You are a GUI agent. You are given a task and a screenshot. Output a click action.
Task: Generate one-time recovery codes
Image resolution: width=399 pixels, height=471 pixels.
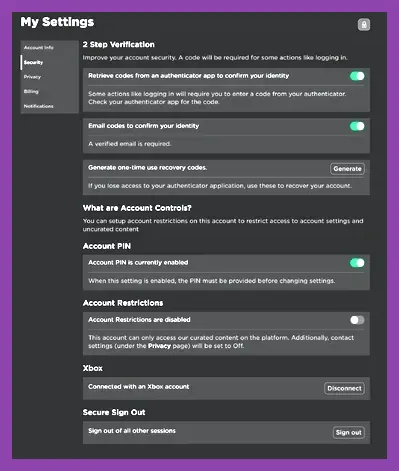coord(347,169)
